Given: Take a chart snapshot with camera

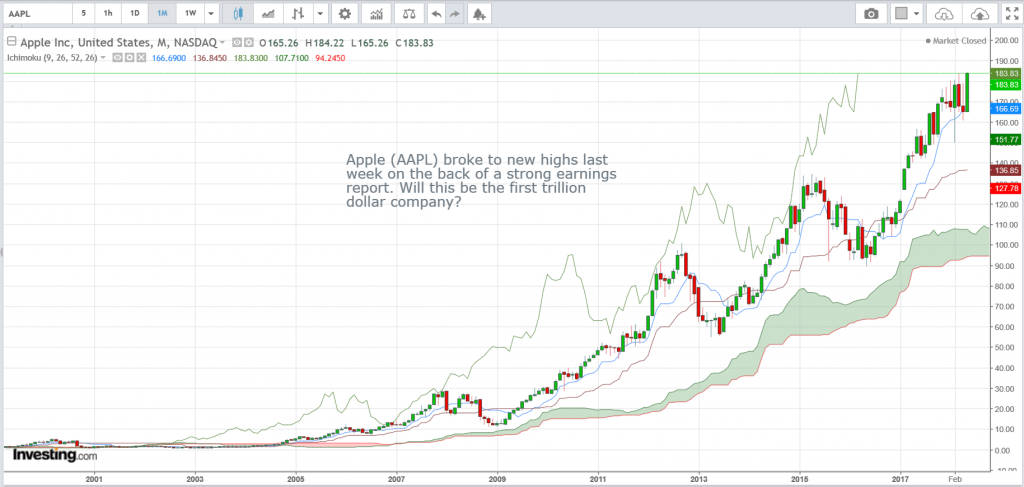Looking at the screenshot, I should [871, 13].
